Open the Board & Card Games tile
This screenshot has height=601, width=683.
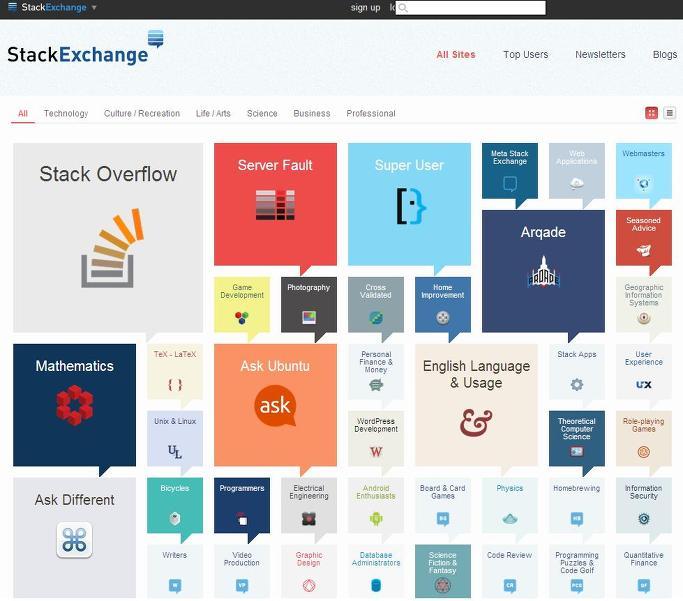coord(443,505)
